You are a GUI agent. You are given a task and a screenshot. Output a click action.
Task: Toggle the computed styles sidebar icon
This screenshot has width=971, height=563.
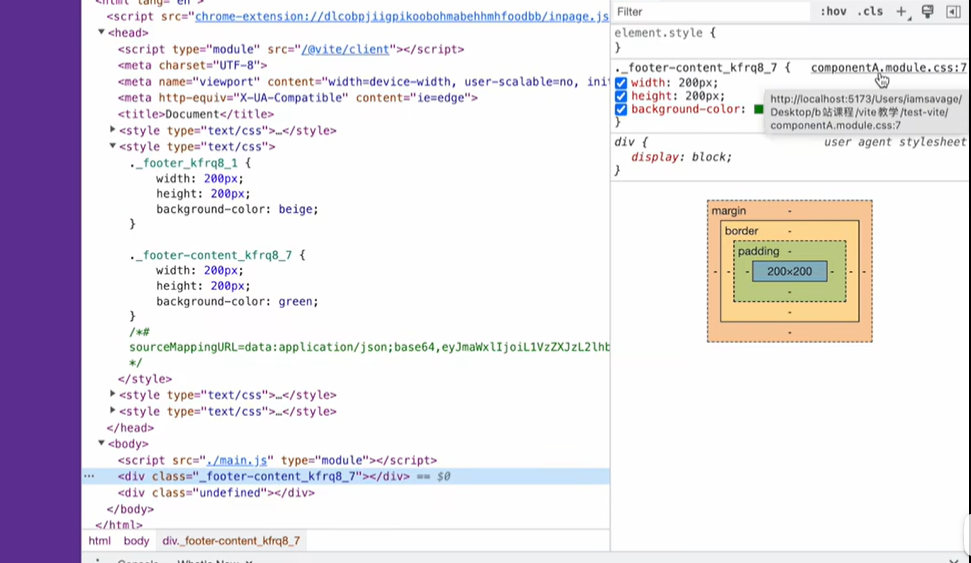tap(953, 12)
